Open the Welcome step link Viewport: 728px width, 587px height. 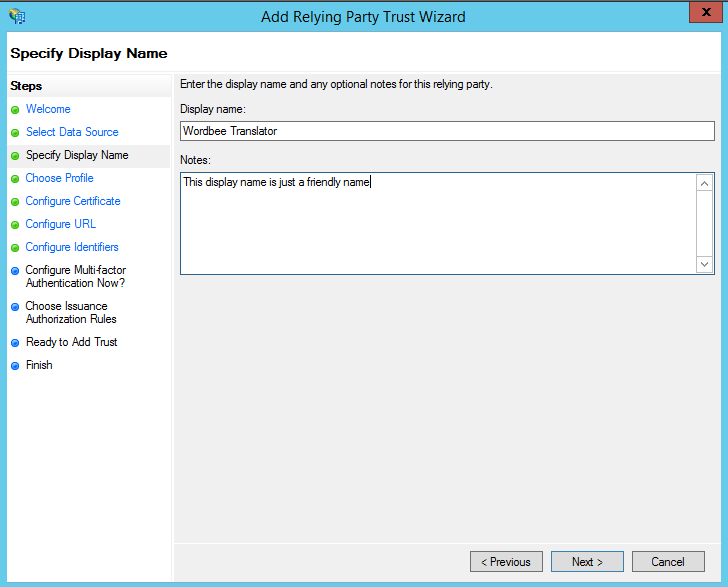click(x=48, y=109)
